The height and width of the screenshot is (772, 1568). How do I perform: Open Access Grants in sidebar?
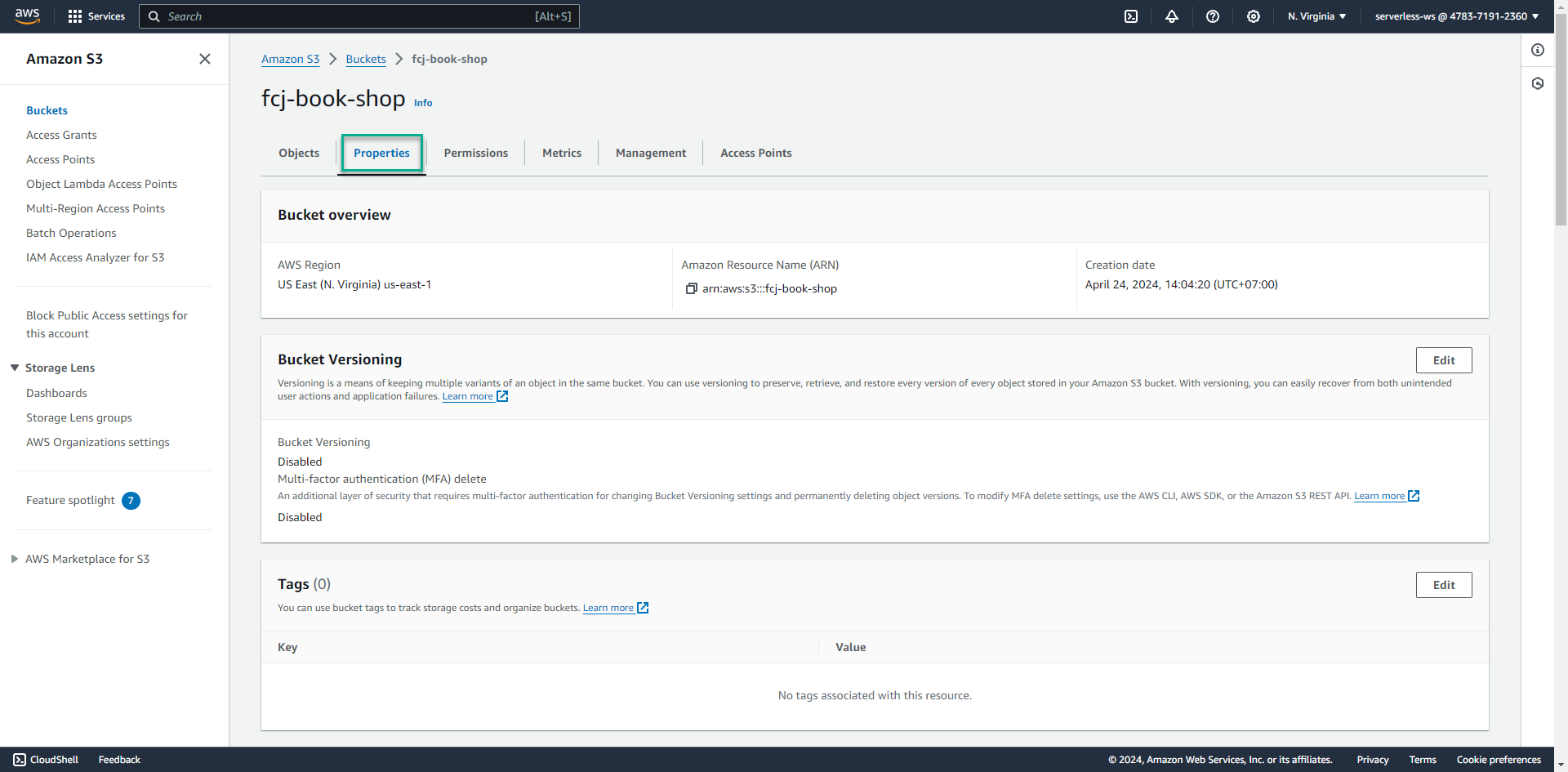61,135
